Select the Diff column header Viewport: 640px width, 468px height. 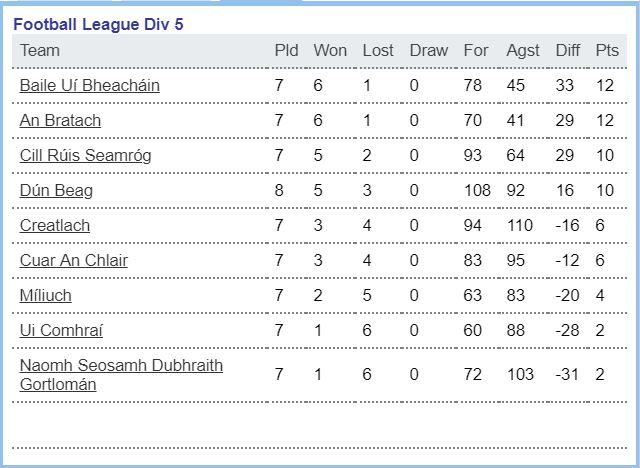coord(568,51)
